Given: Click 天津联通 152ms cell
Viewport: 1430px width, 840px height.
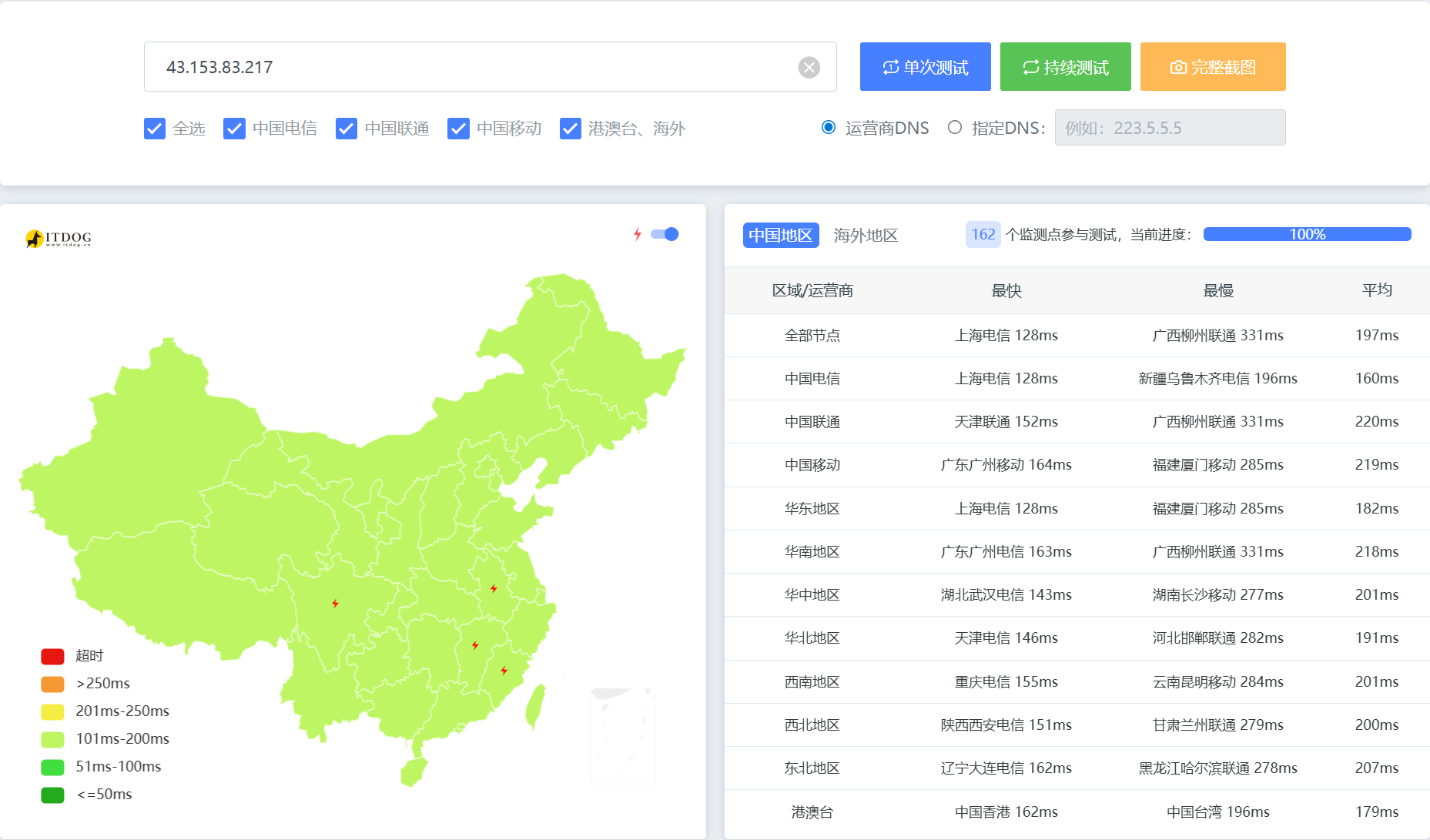Looking at the screenshot, I should [1006, 422].
